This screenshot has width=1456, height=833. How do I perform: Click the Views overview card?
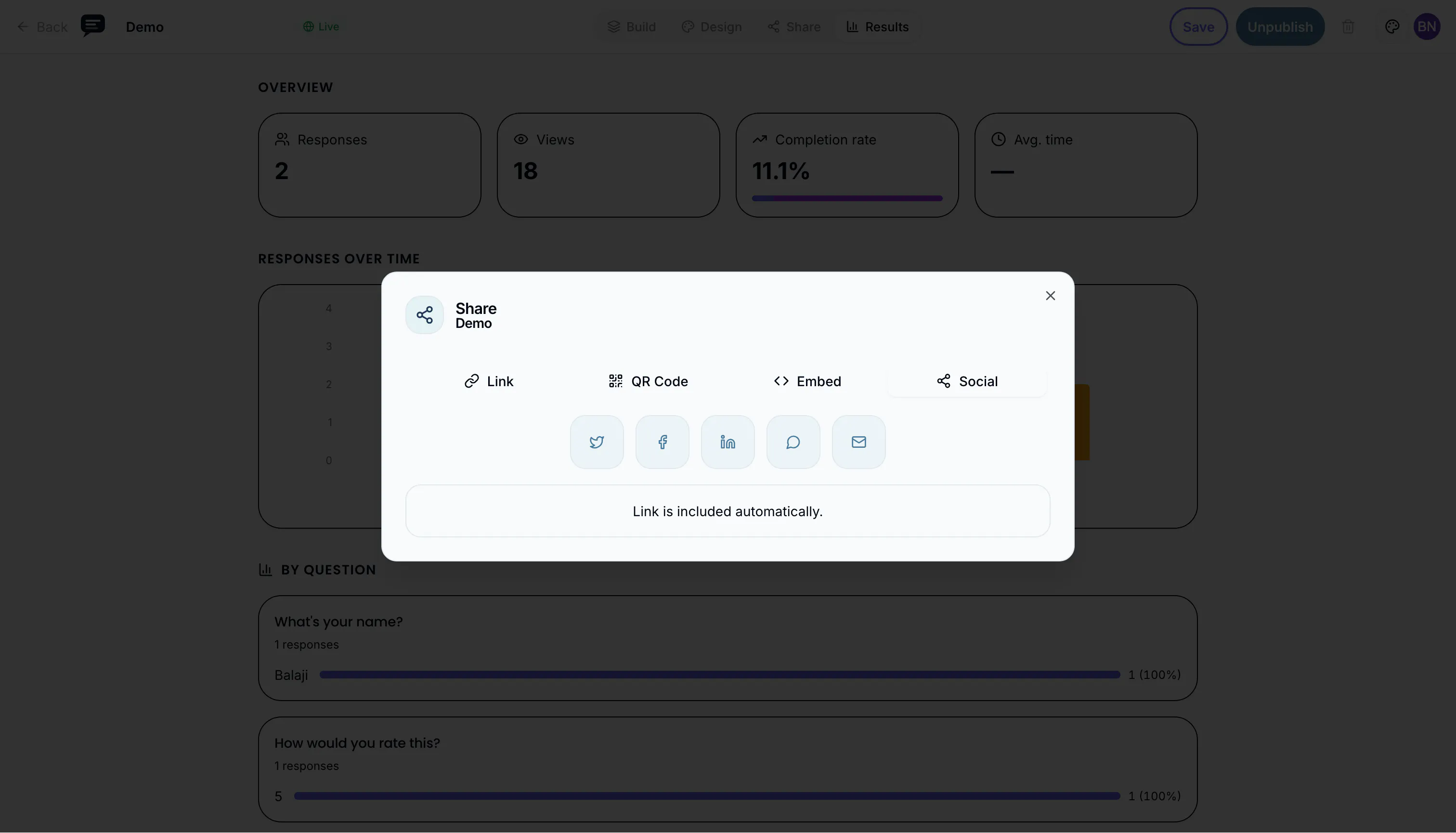coord(608,165)
